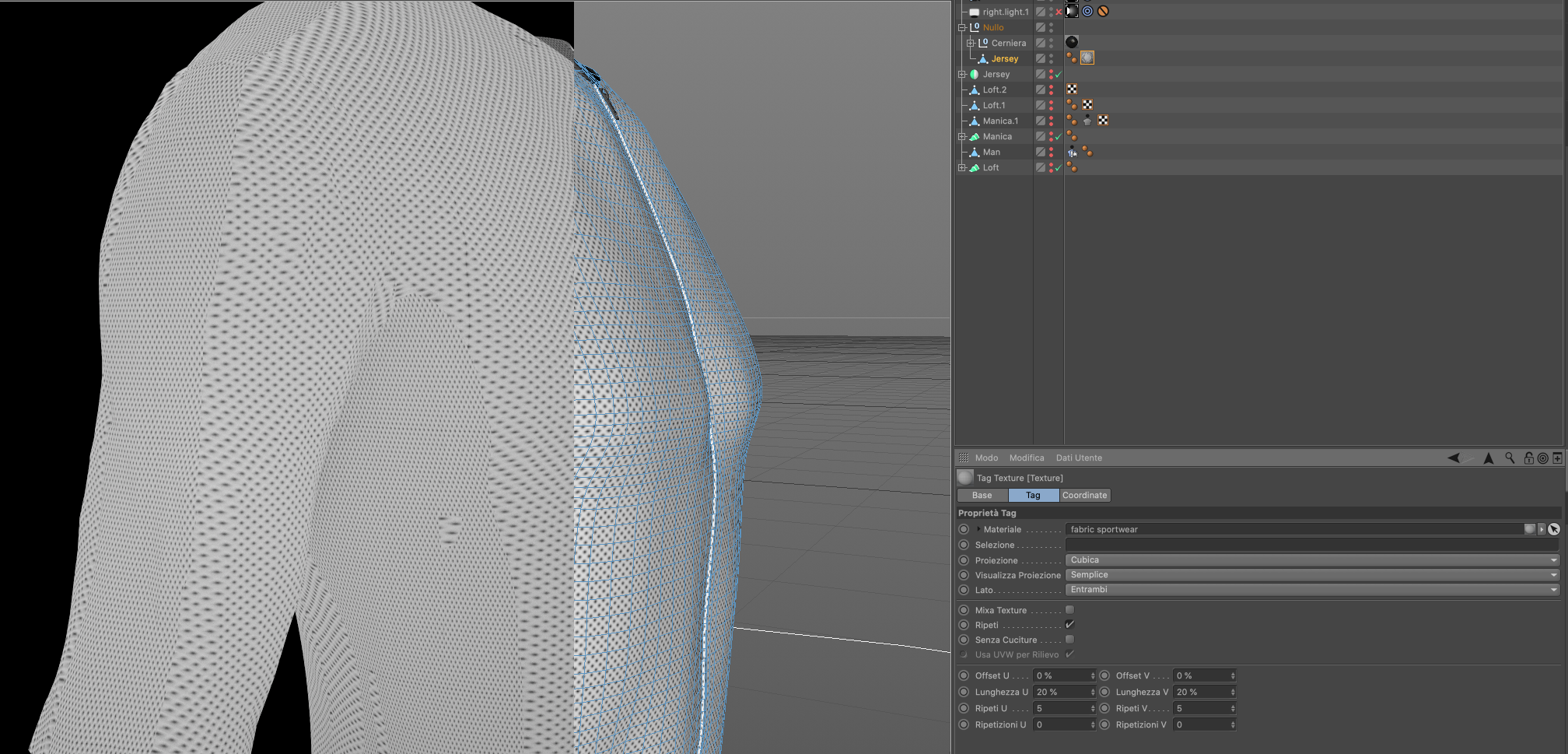This screenshot has width=1568, height=754.
Task: Select the Man object row
Action: coord(992,152)
